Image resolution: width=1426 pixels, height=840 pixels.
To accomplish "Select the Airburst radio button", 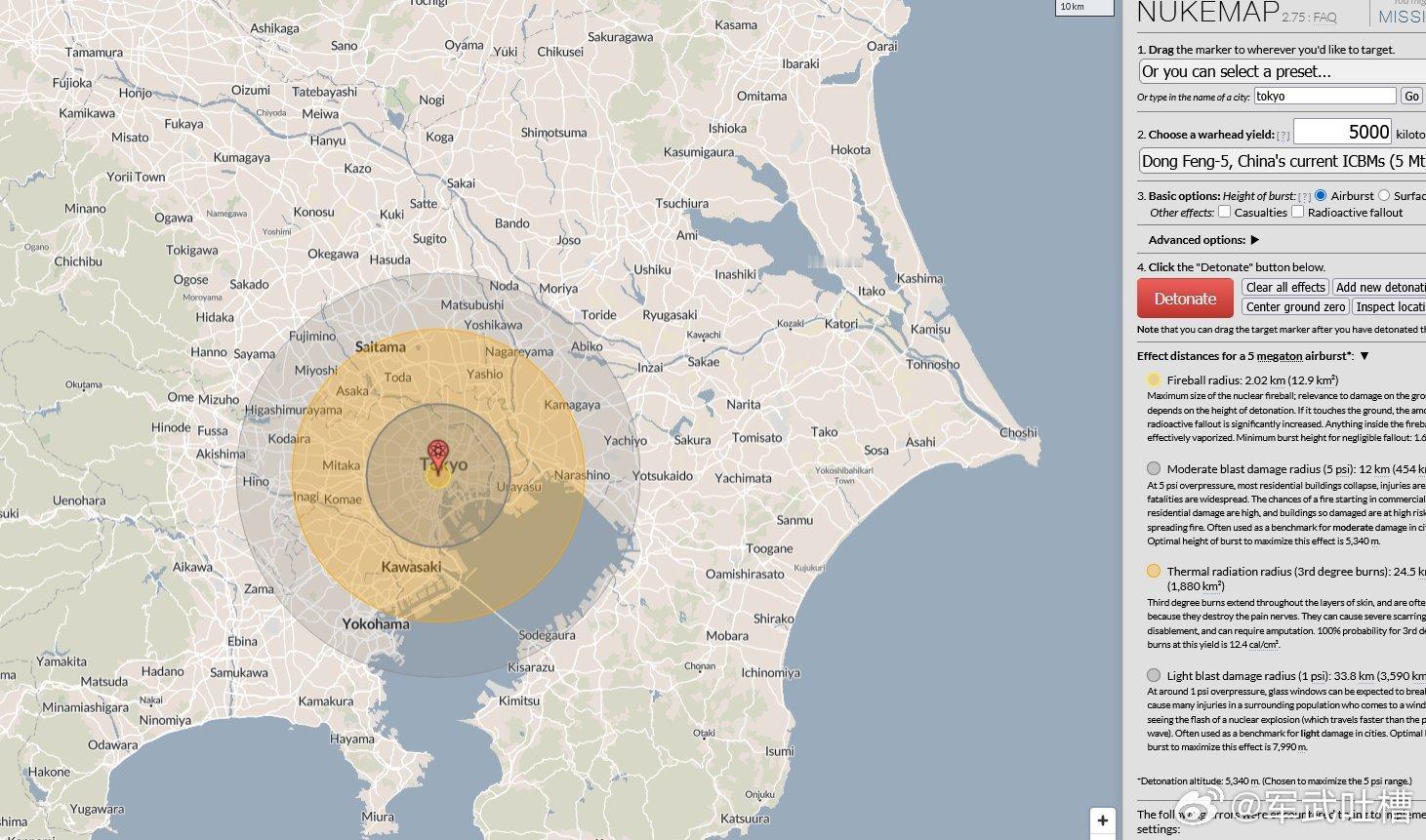I will tap(1321, 195).
